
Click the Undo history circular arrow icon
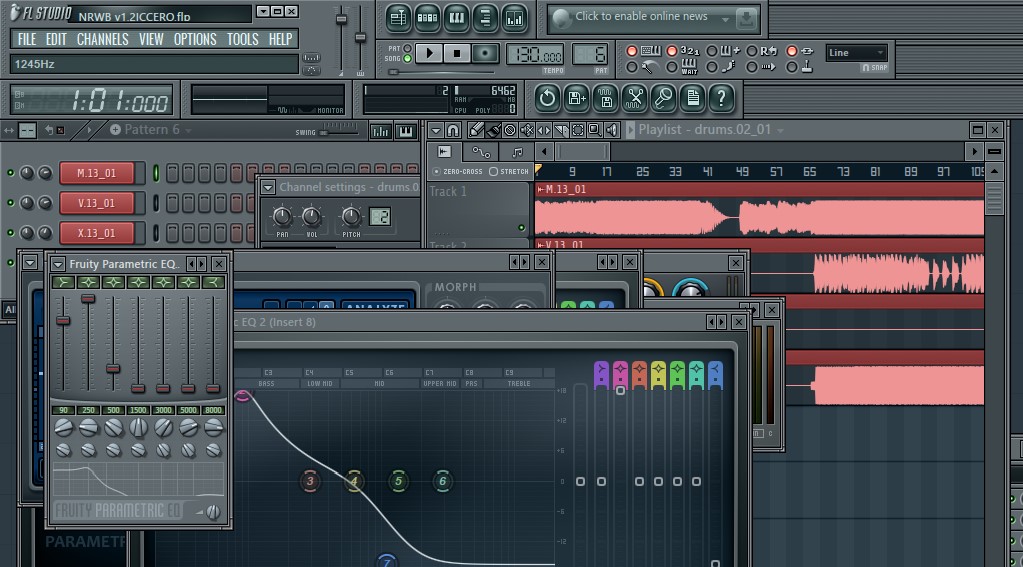[547, 98]
